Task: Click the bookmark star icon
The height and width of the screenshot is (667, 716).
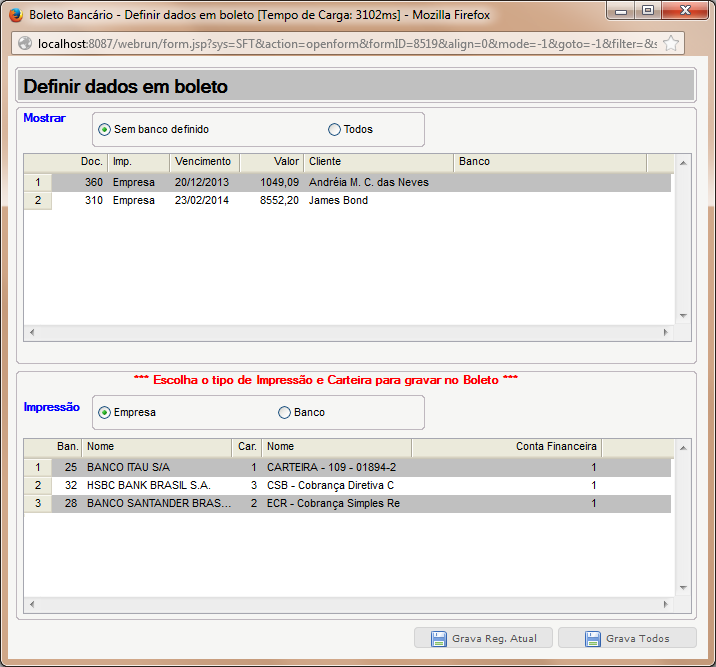Action: tap(671, 44)
